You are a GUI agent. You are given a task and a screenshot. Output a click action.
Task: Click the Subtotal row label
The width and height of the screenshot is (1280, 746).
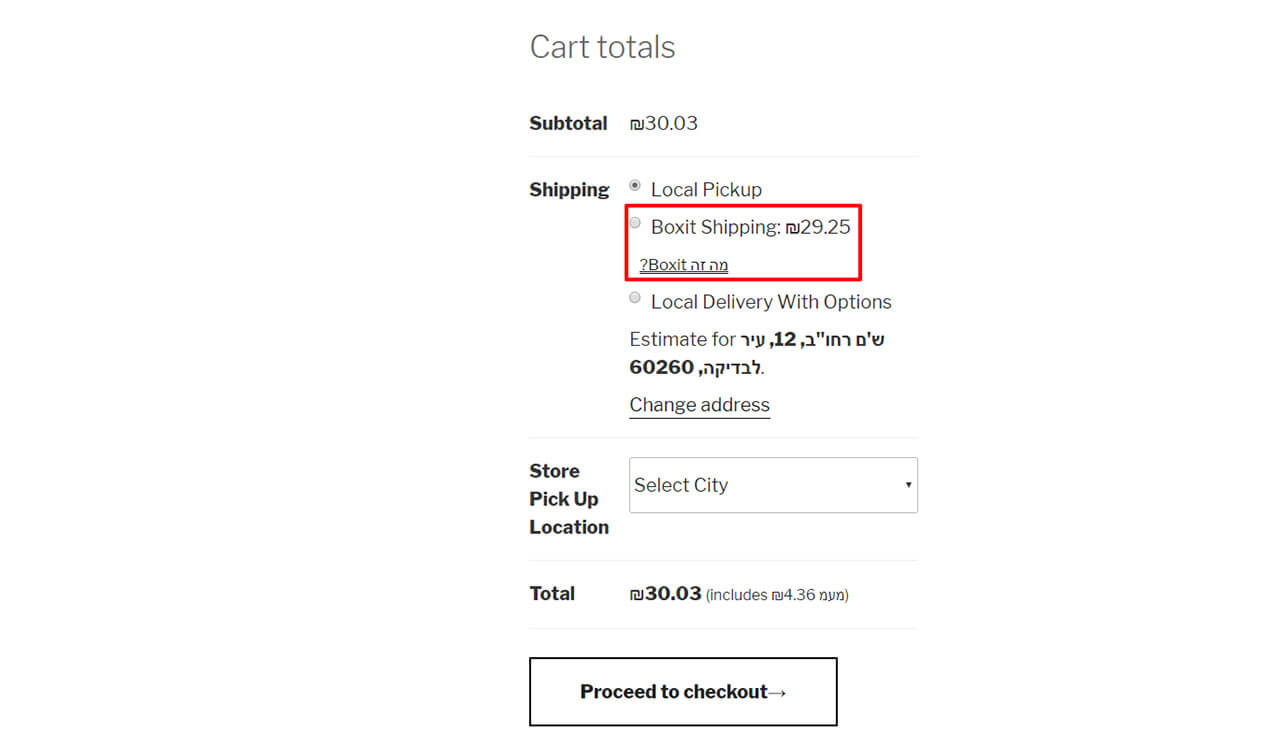568,124
